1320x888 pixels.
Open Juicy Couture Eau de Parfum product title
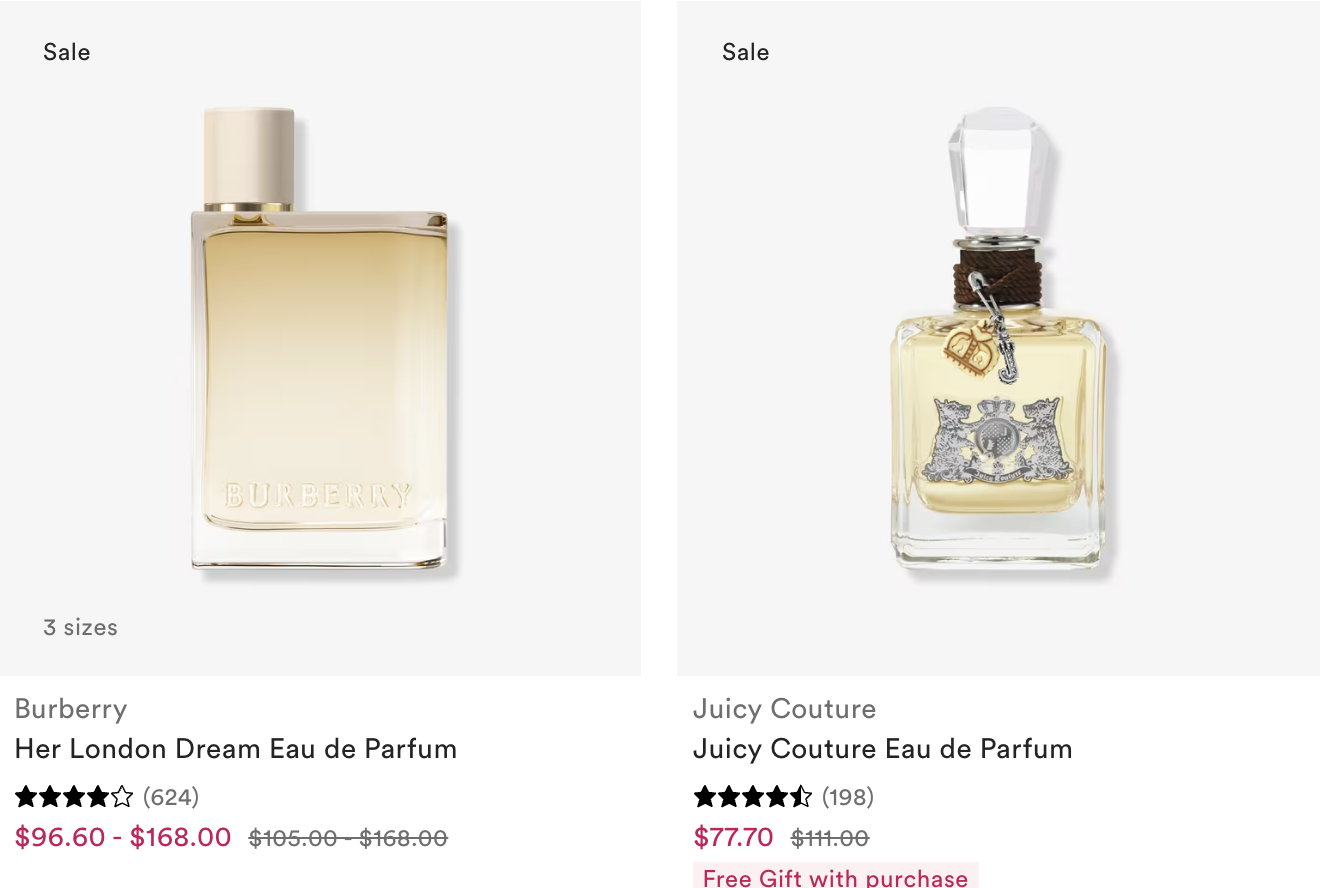883,749
